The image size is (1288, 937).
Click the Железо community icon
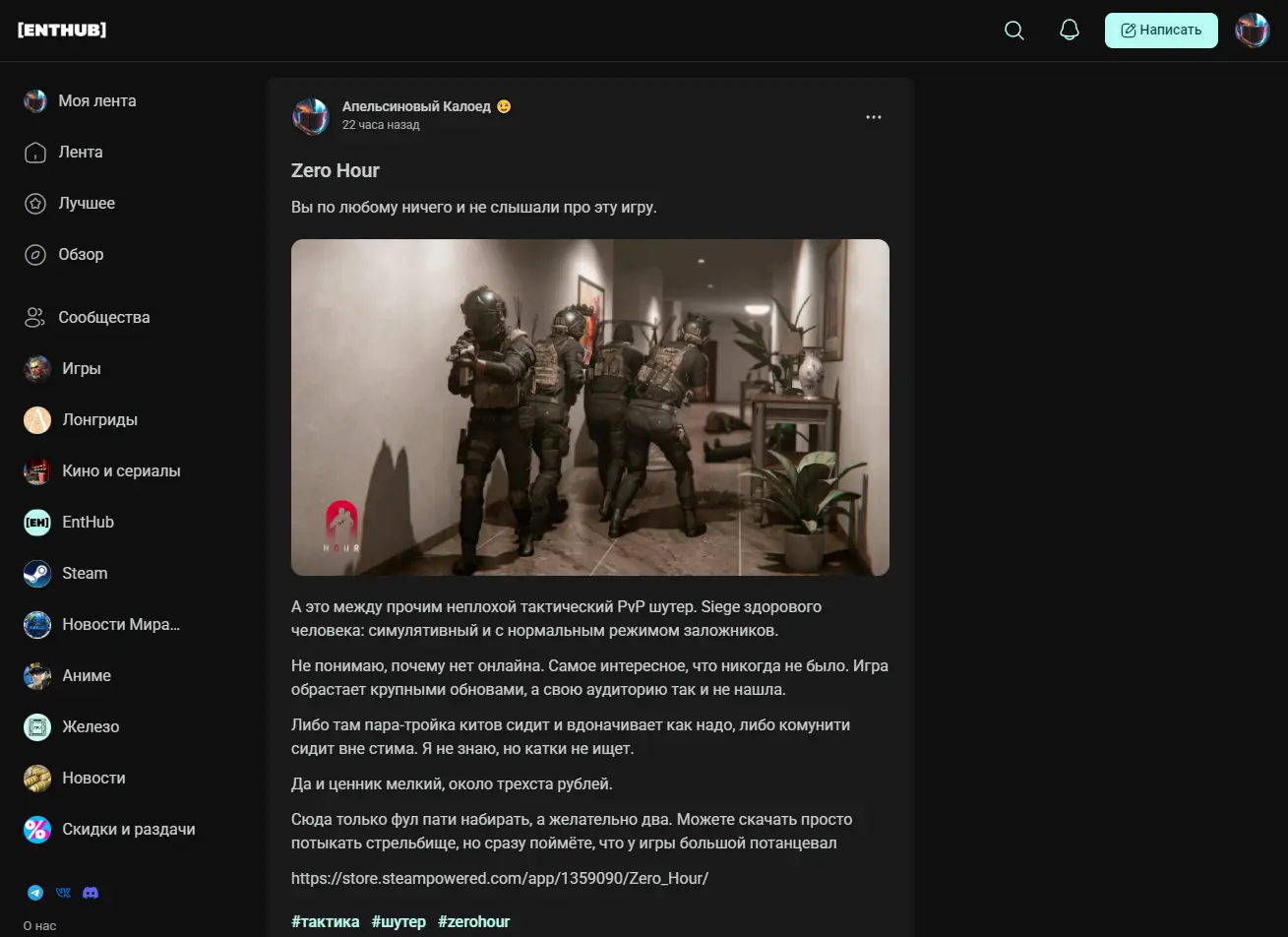[x=37, y=727]
